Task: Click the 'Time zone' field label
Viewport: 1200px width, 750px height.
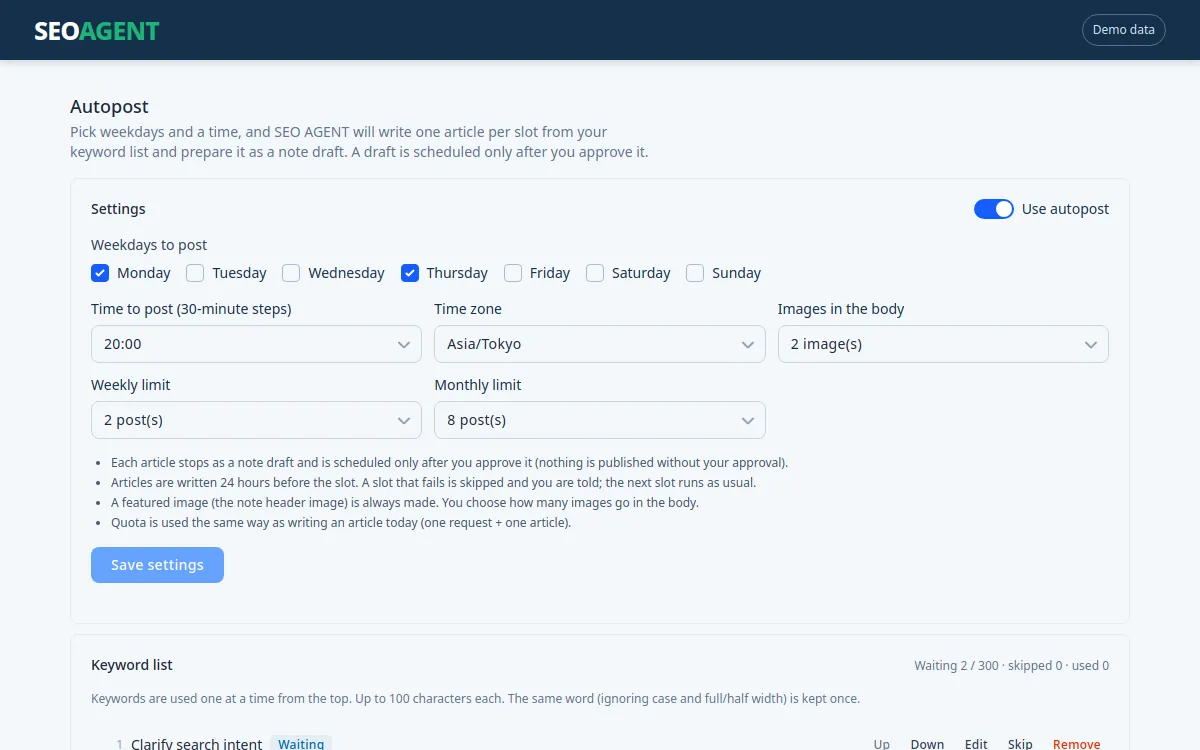Action: [468, 309]
